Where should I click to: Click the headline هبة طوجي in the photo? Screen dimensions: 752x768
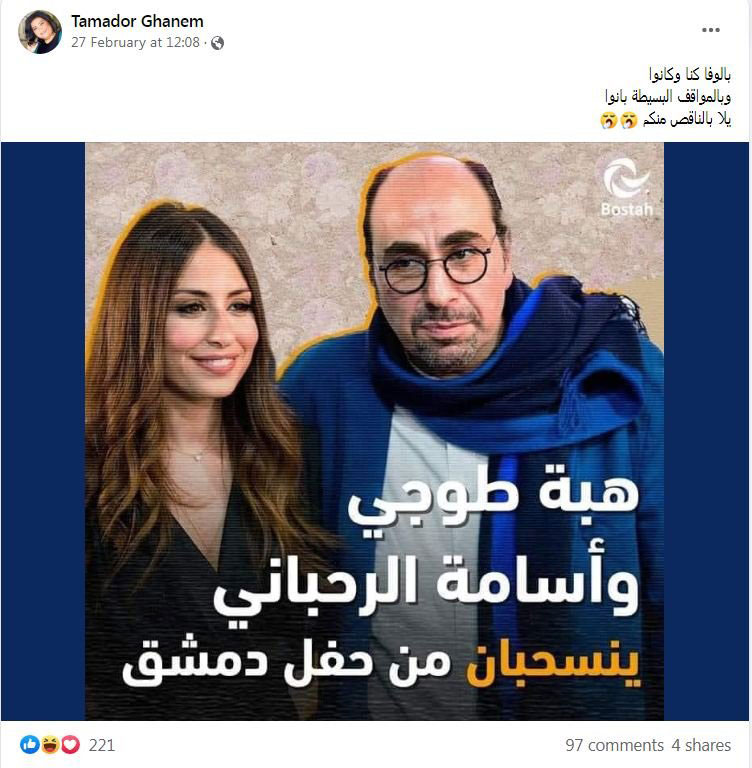pyautogui.click(x=494, y=501)
